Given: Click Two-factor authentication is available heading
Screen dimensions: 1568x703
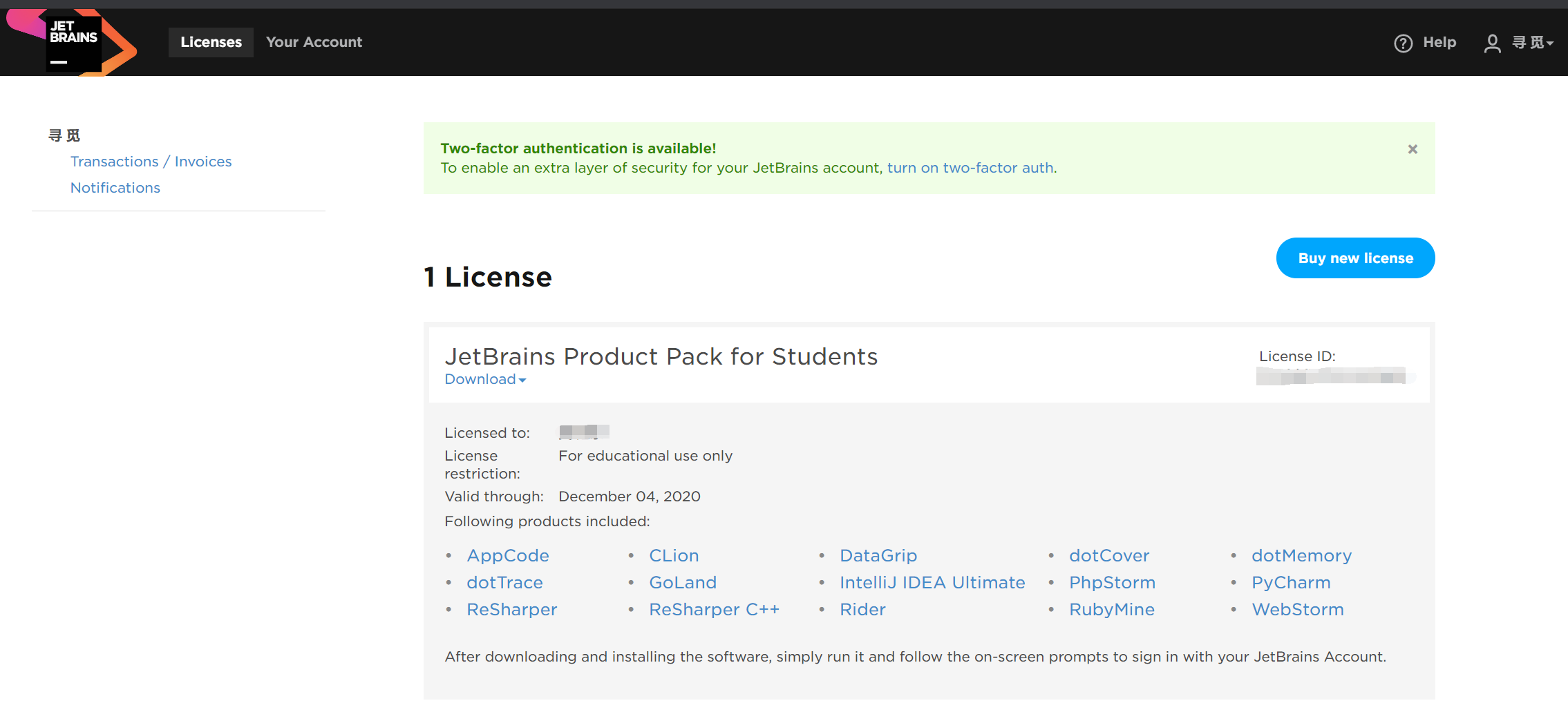Looking at the screenshot, I should coord(578,148).
